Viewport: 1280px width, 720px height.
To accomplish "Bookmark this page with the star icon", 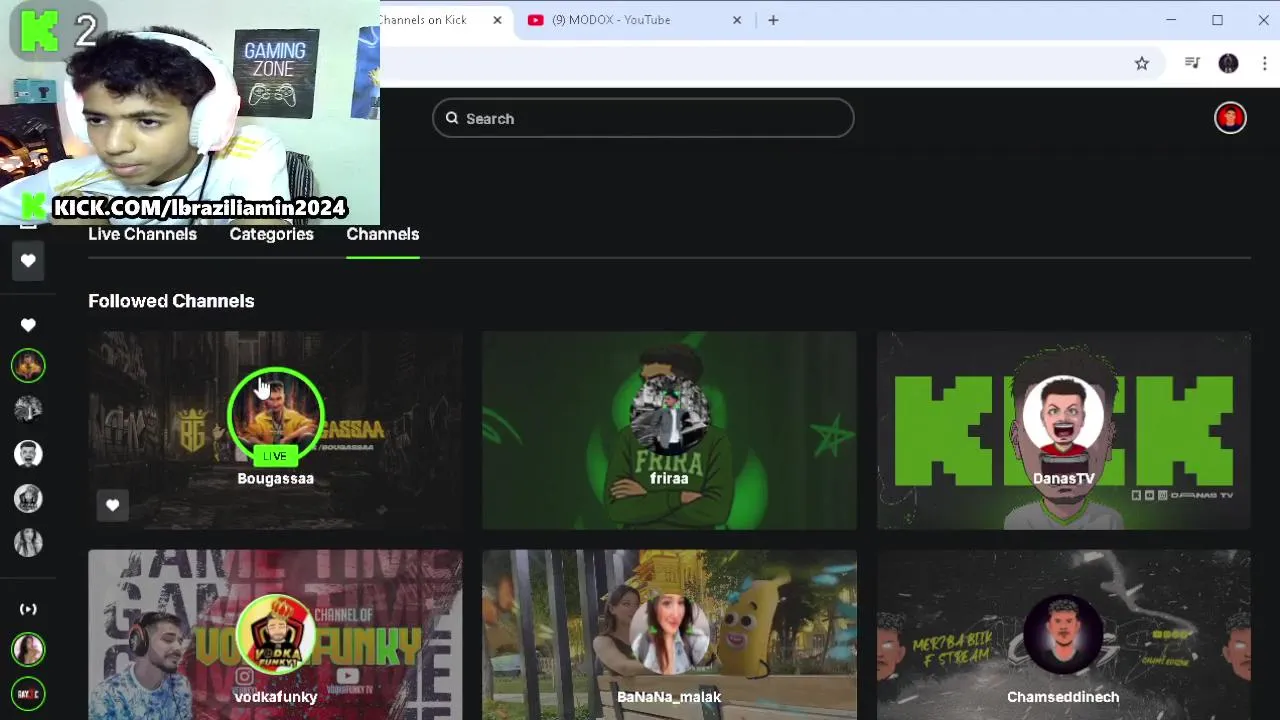I will click(1142, 63).
